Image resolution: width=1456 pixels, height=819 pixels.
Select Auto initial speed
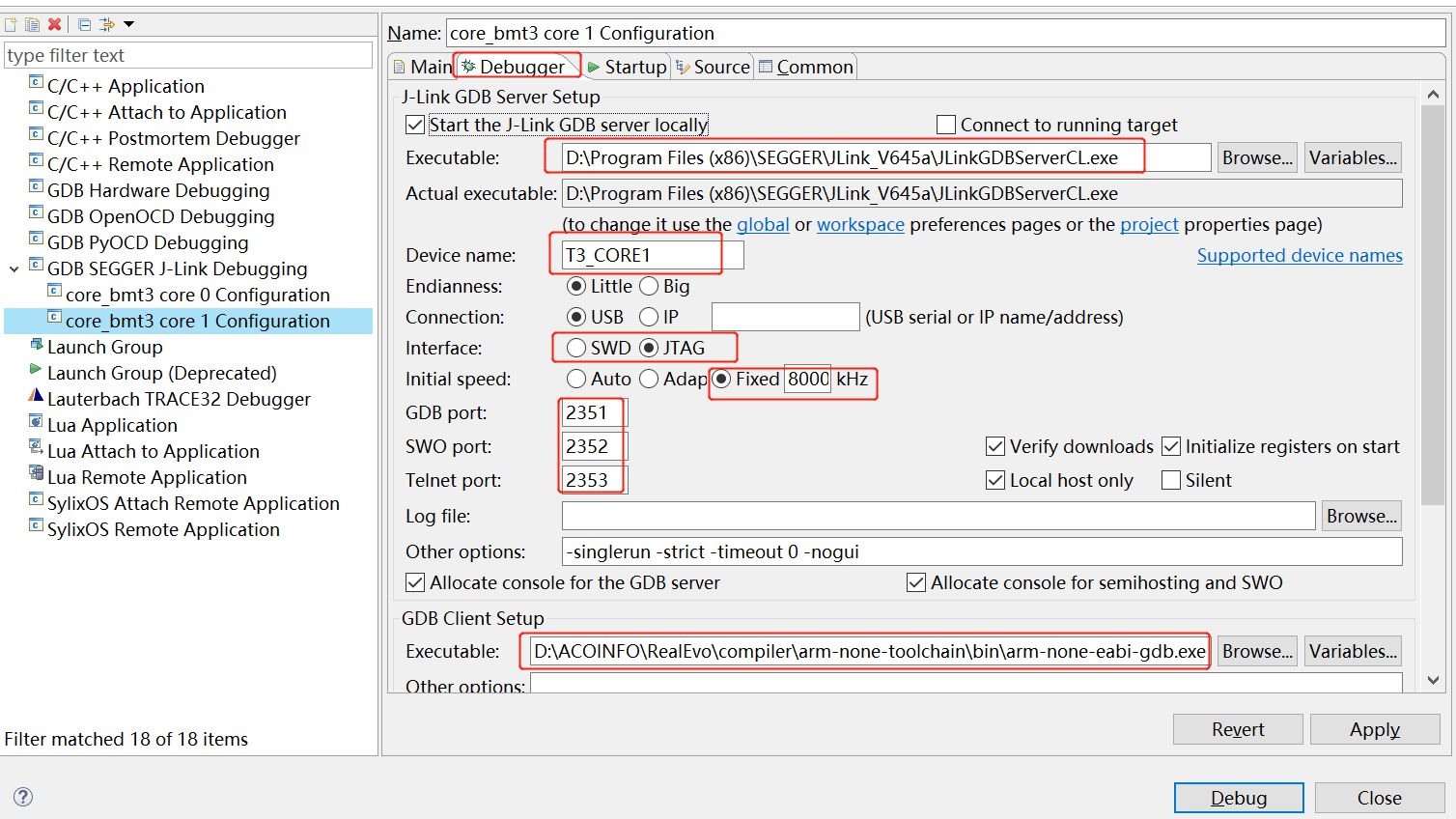(576, 379)
